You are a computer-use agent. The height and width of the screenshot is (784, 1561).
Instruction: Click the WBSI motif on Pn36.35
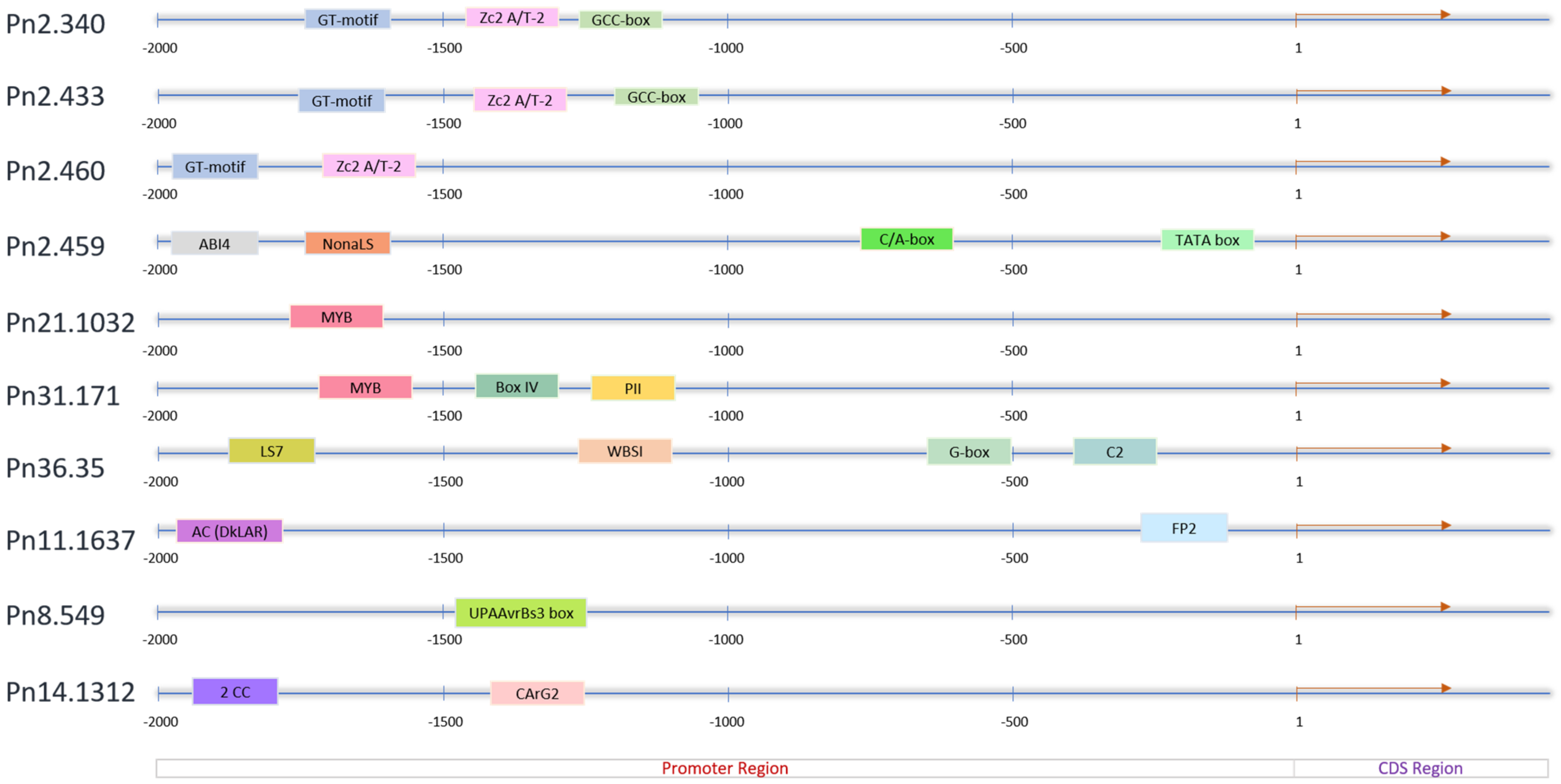pyautogui.click(x=625, y=452)
